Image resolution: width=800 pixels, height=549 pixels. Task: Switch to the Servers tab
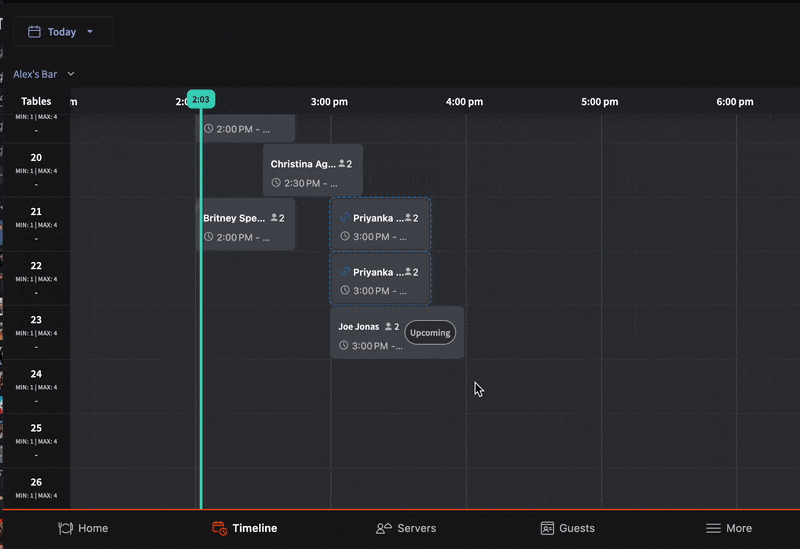click(406, 528)
